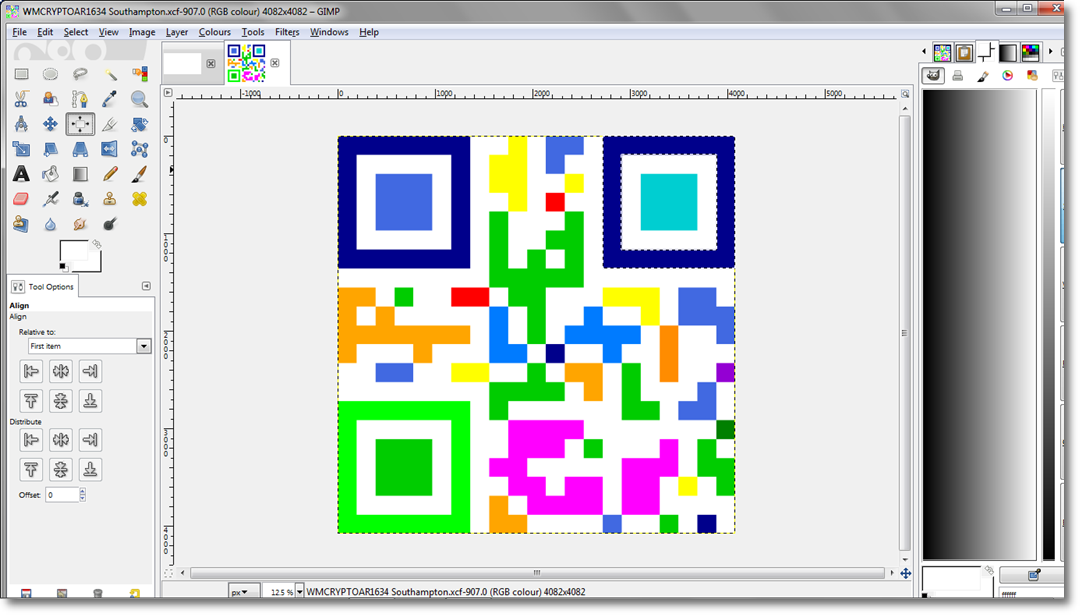Open the navigation preview at canvas corner

(906, 573)
